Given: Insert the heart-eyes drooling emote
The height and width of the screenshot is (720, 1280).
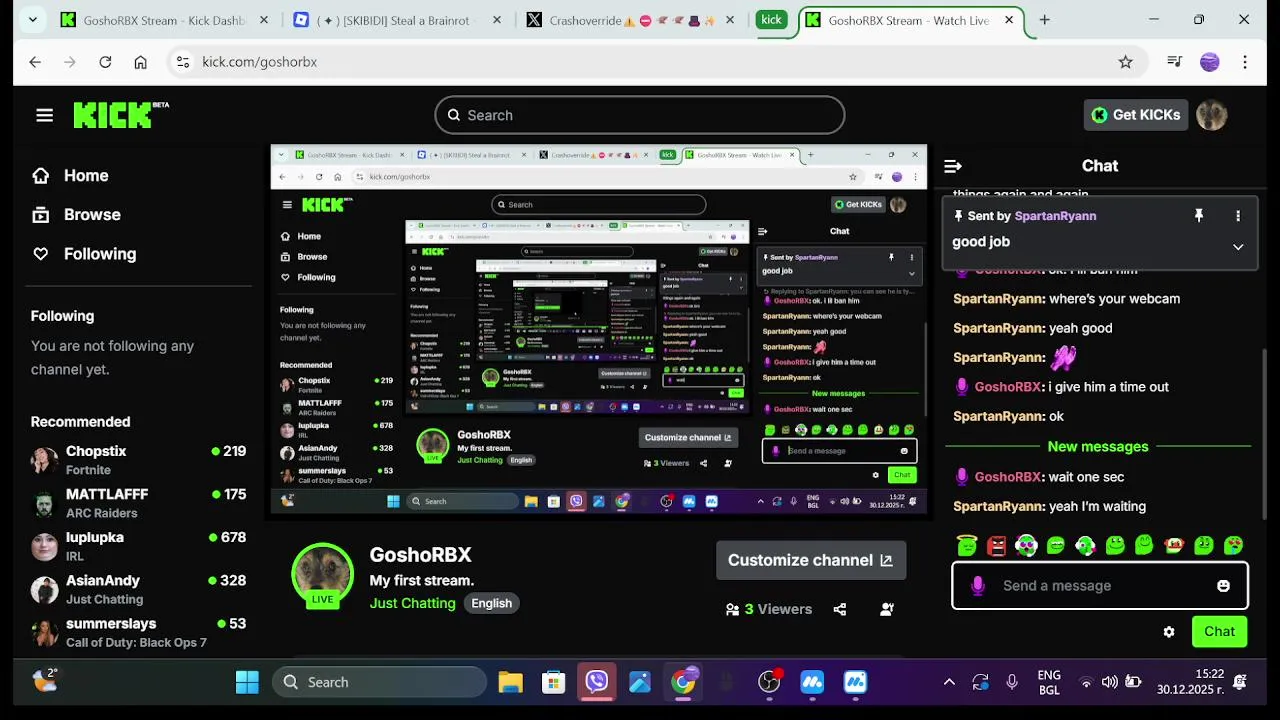Looking at the screenshot, I should [1234, 545].
